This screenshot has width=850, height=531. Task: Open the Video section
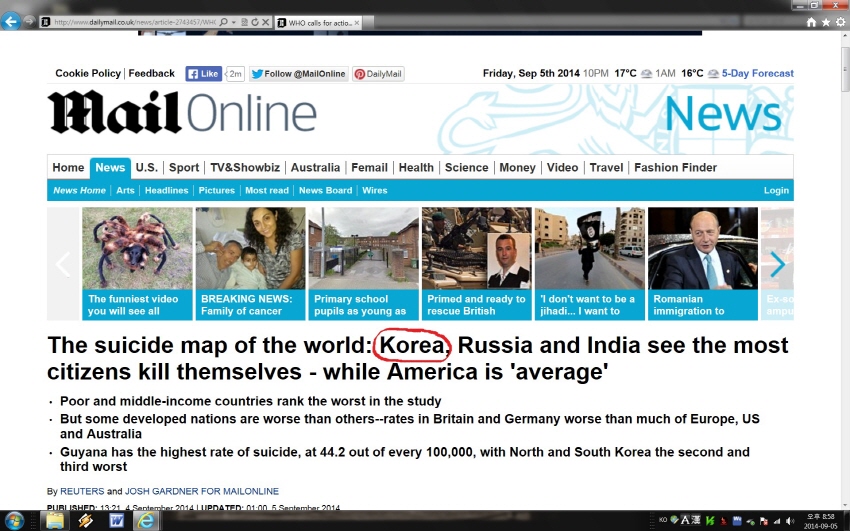(x=562, y=167)
